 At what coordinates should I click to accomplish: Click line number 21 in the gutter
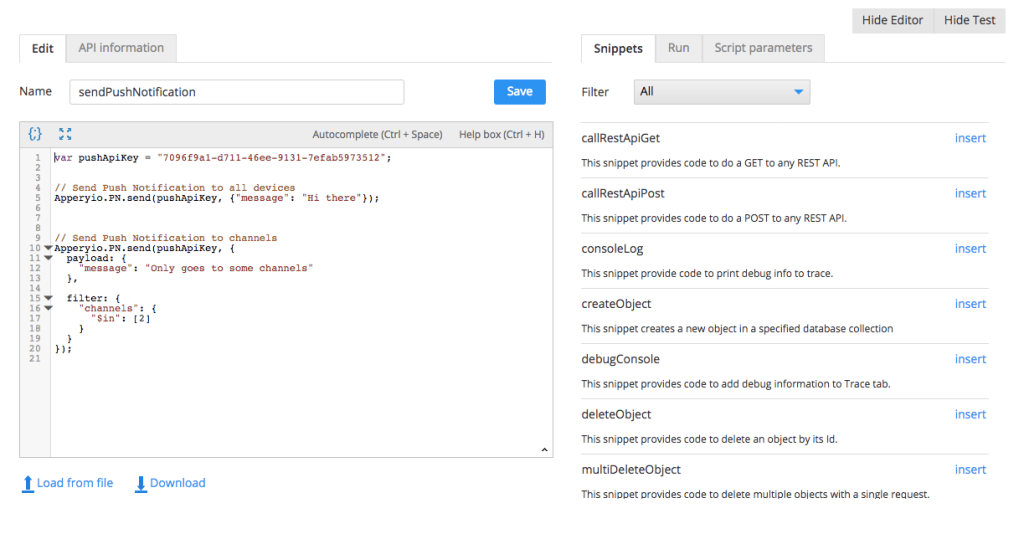35,358
